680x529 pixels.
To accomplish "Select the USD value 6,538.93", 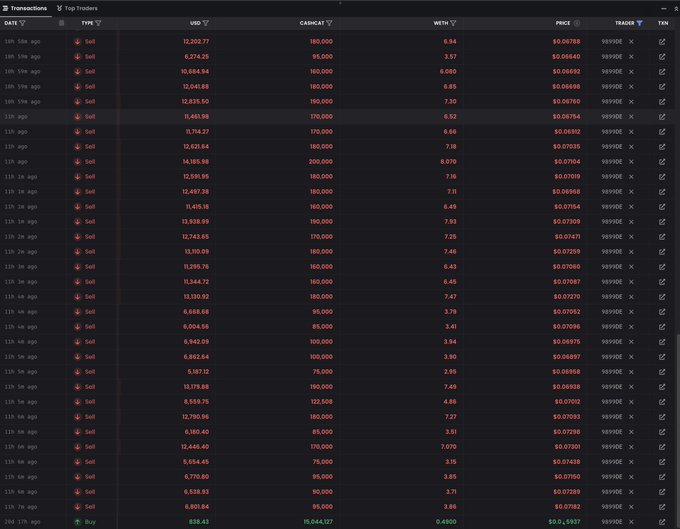I will [x=196, y=492].
